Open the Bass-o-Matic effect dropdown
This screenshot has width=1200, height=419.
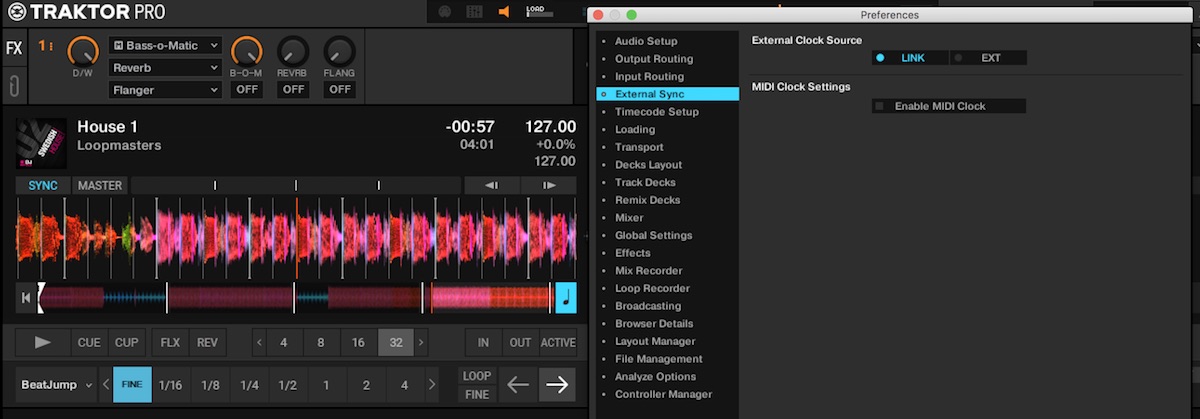165,46
